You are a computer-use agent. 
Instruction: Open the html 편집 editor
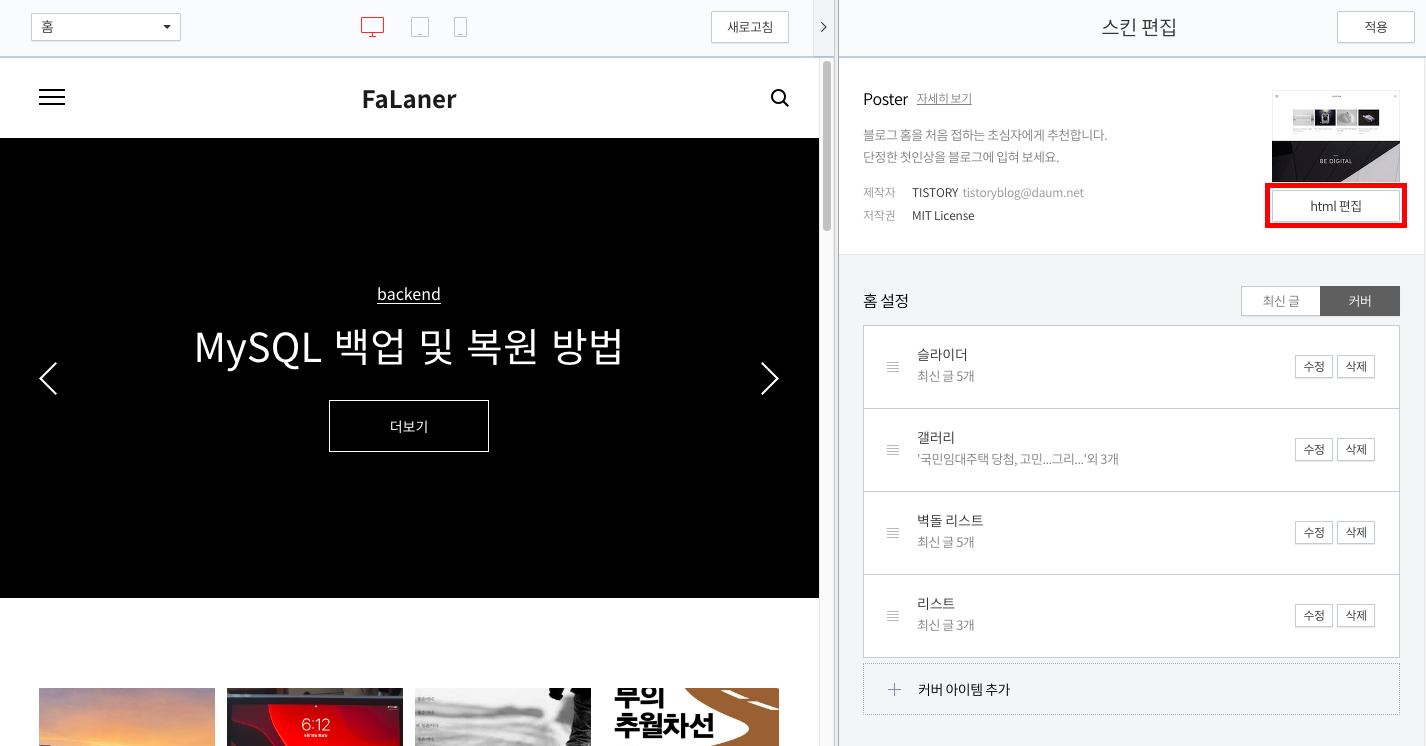tap(1335, 205)
